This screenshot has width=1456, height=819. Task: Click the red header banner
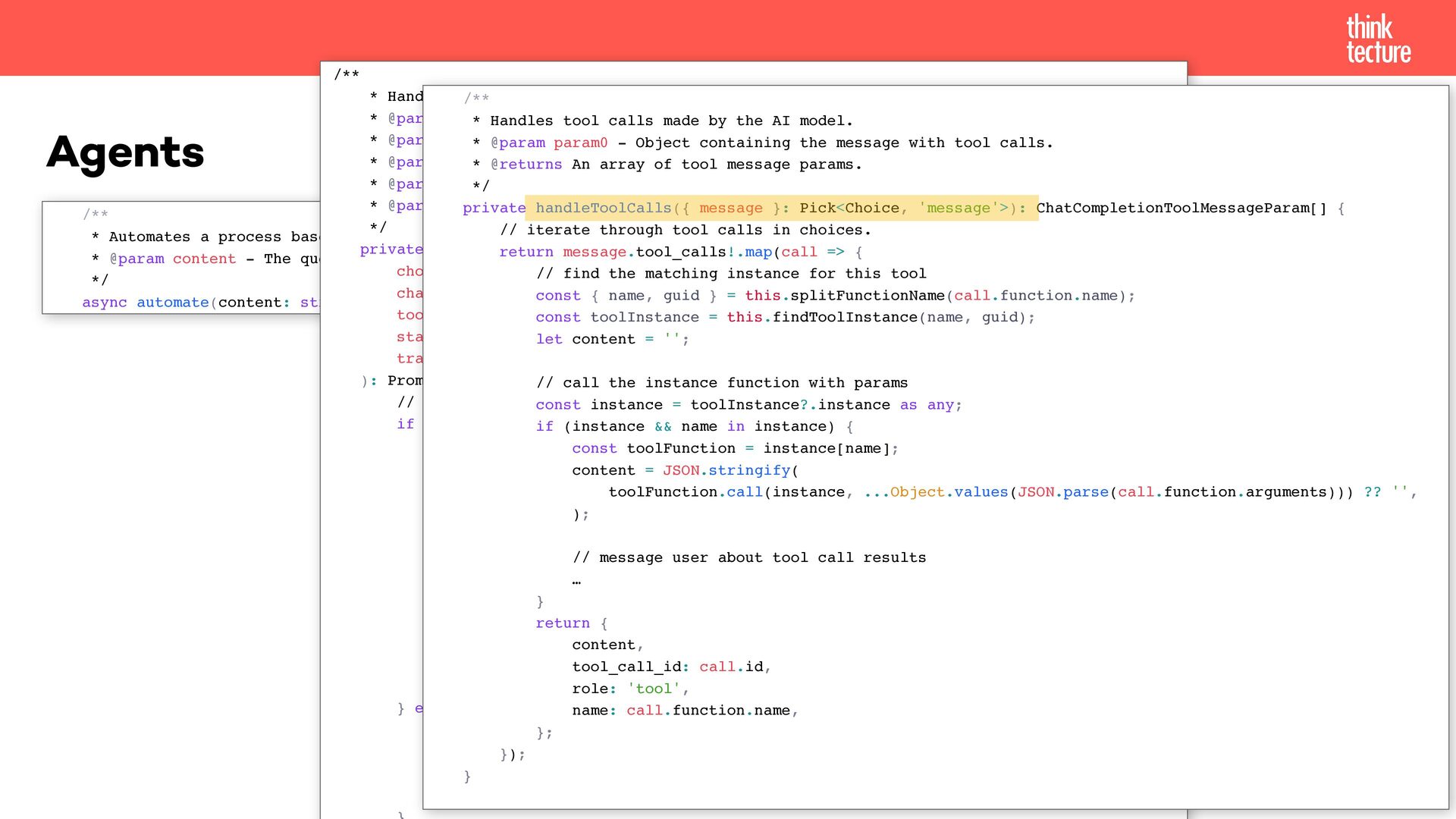(682, 30)
